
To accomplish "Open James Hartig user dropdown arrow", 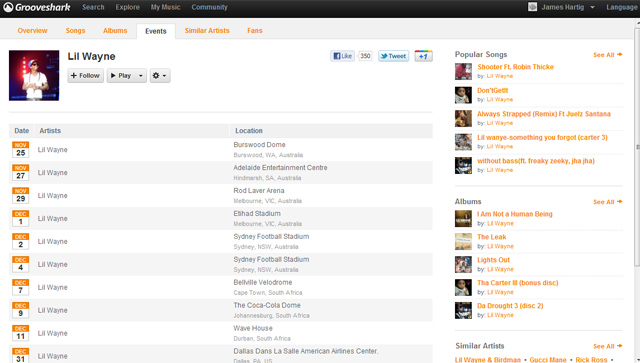I will point(592,7).
